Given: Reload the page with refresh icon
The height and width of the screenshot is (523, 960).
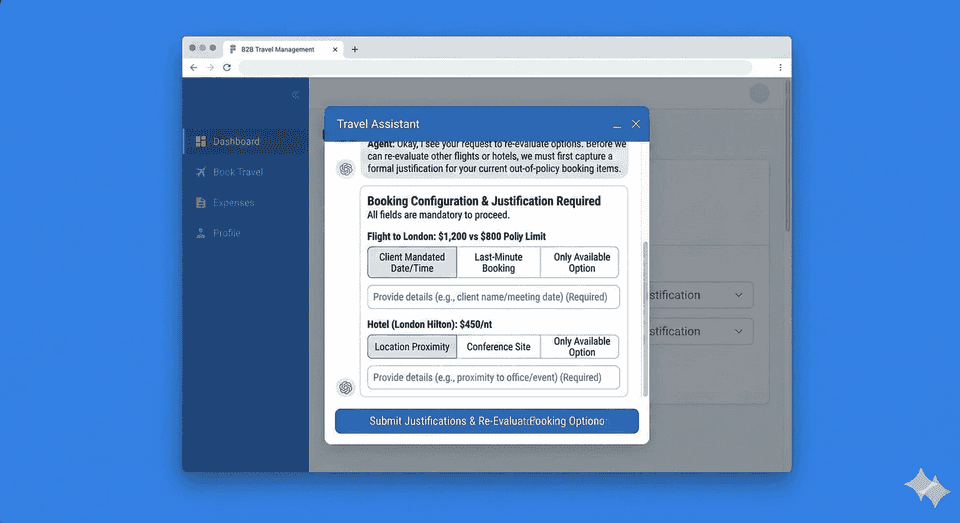Looking at the screenshot, I should click(x=227, y=67).
